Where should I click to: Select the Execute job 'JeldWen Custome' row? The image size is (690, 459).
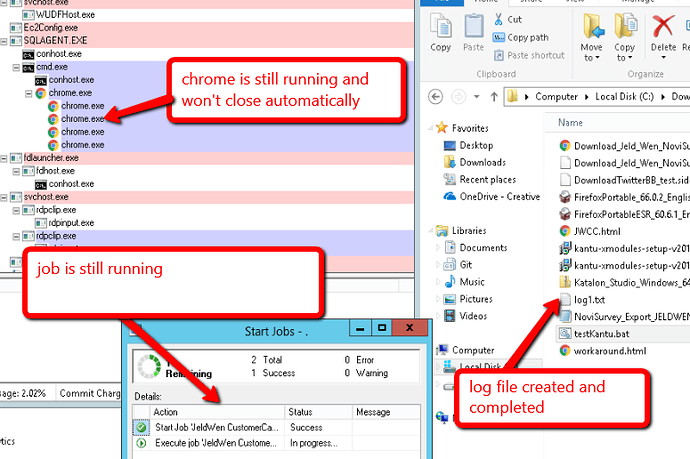[x=277, y=443]
